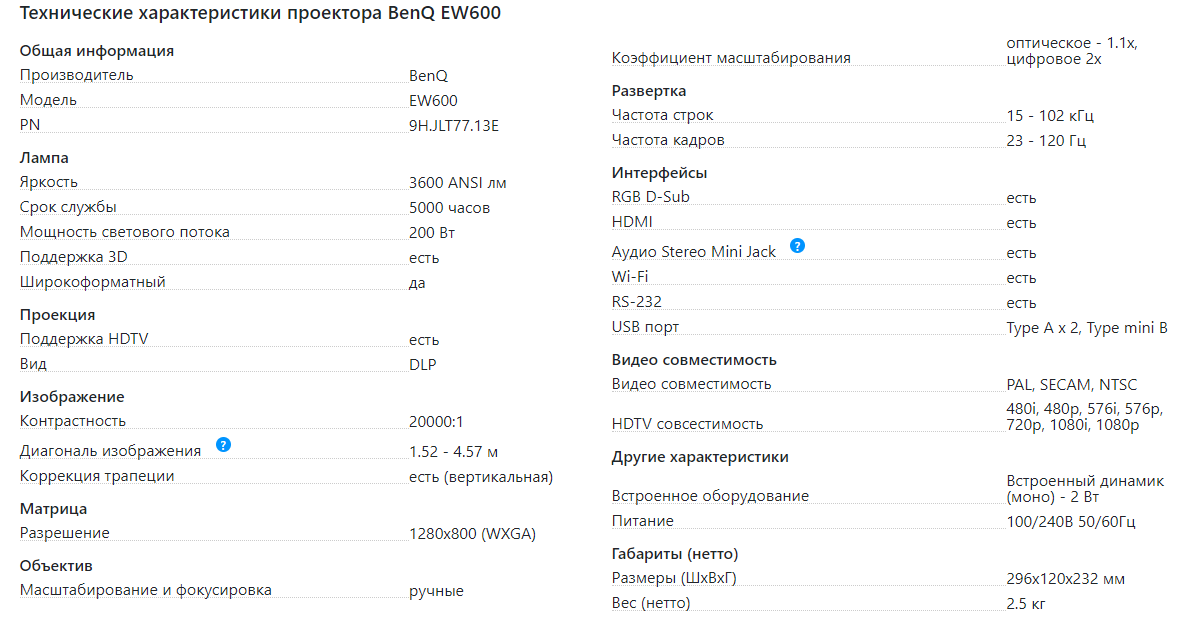The image size is (1190, 618).
Task: Click the Разрешение value 1280x800 (WXGA)
Action: (472, 534)
